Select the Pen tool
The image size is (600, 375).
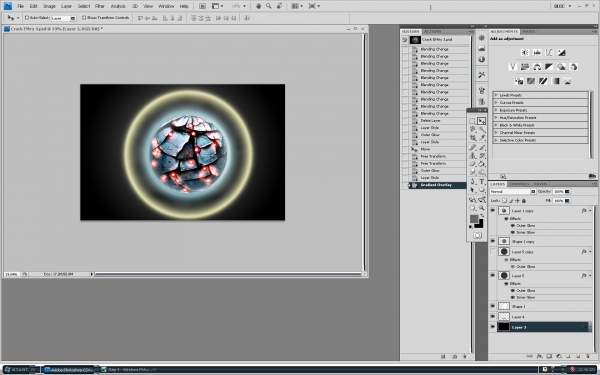pos(473,182)
